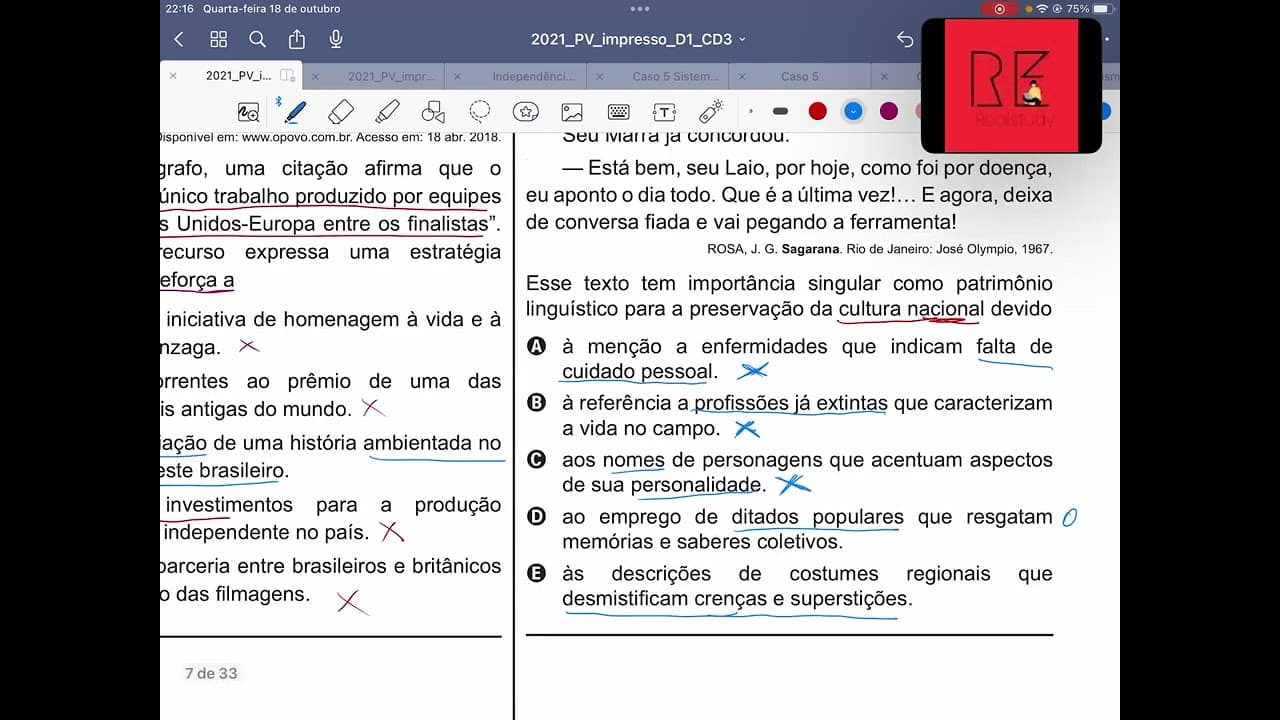Open the Caso 5 tab

pyautogui.click(x=800, y=76)
